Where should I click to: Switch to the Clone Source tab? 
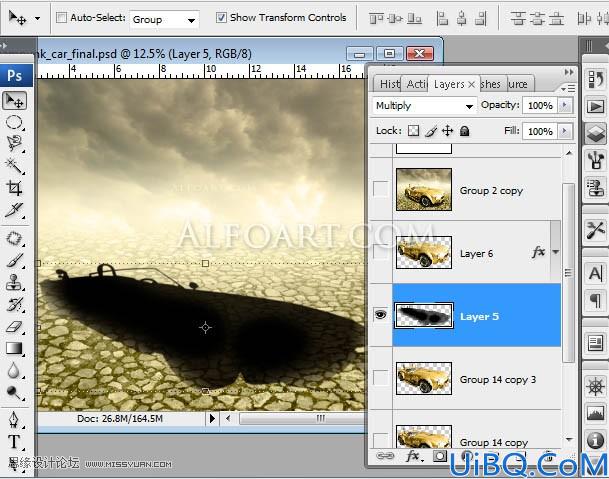[520, 84]
